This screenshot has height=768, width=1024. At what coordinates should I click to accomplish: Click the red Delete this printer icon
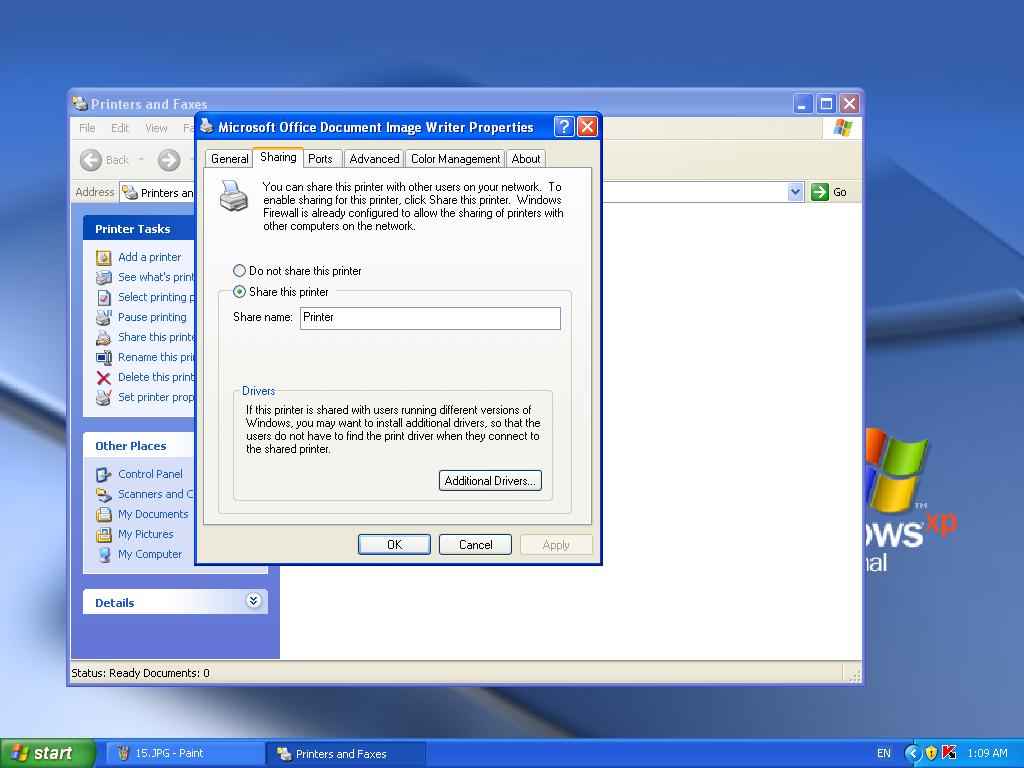pos(103,377)
